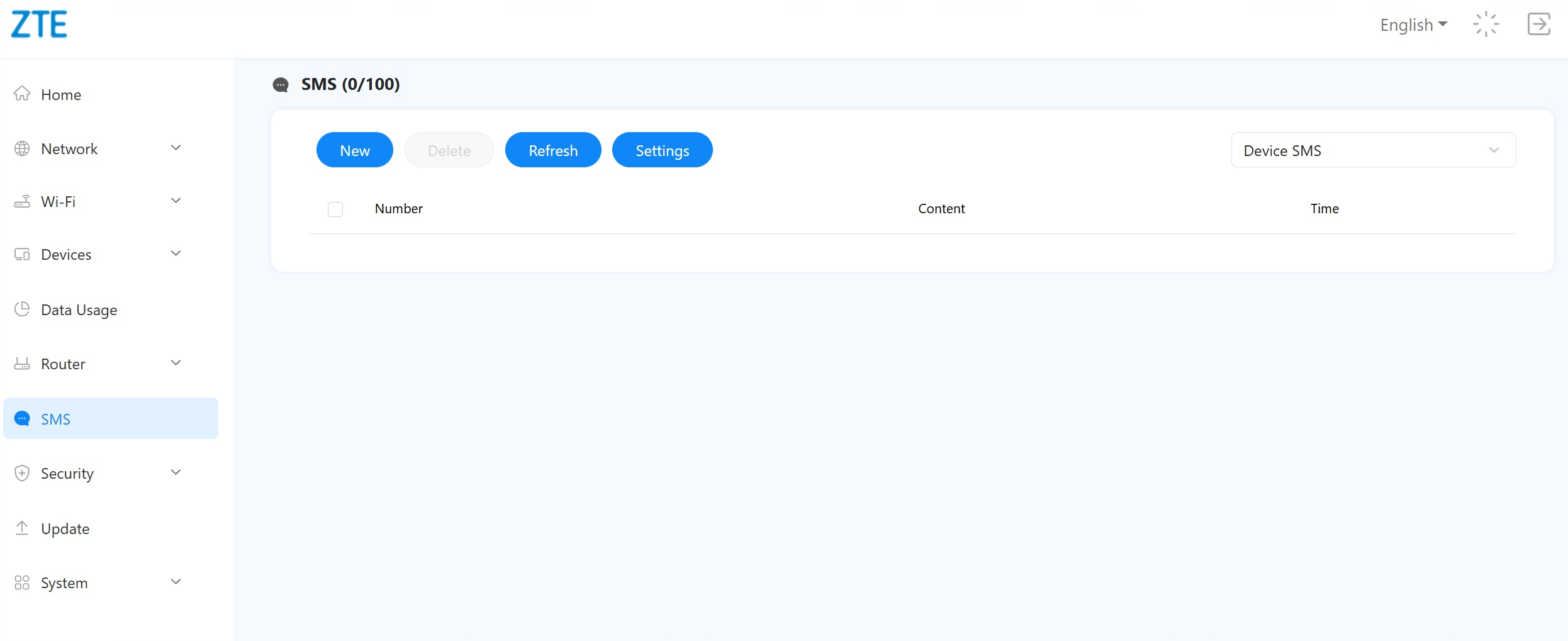Click the logout icon in header
This screenshot has height=641, width=1568.
[x=1539, y=25]
